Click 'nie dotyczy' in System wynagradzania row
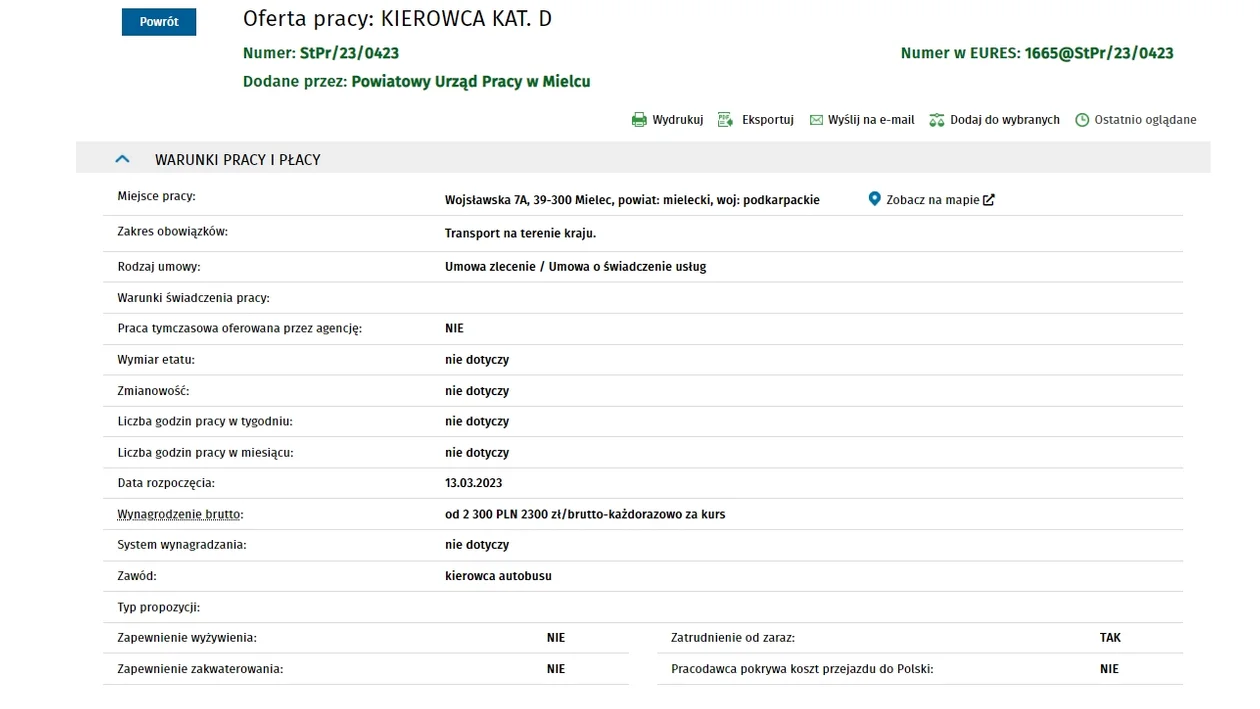Viewport: 1260px width, 709px height. 477,545
